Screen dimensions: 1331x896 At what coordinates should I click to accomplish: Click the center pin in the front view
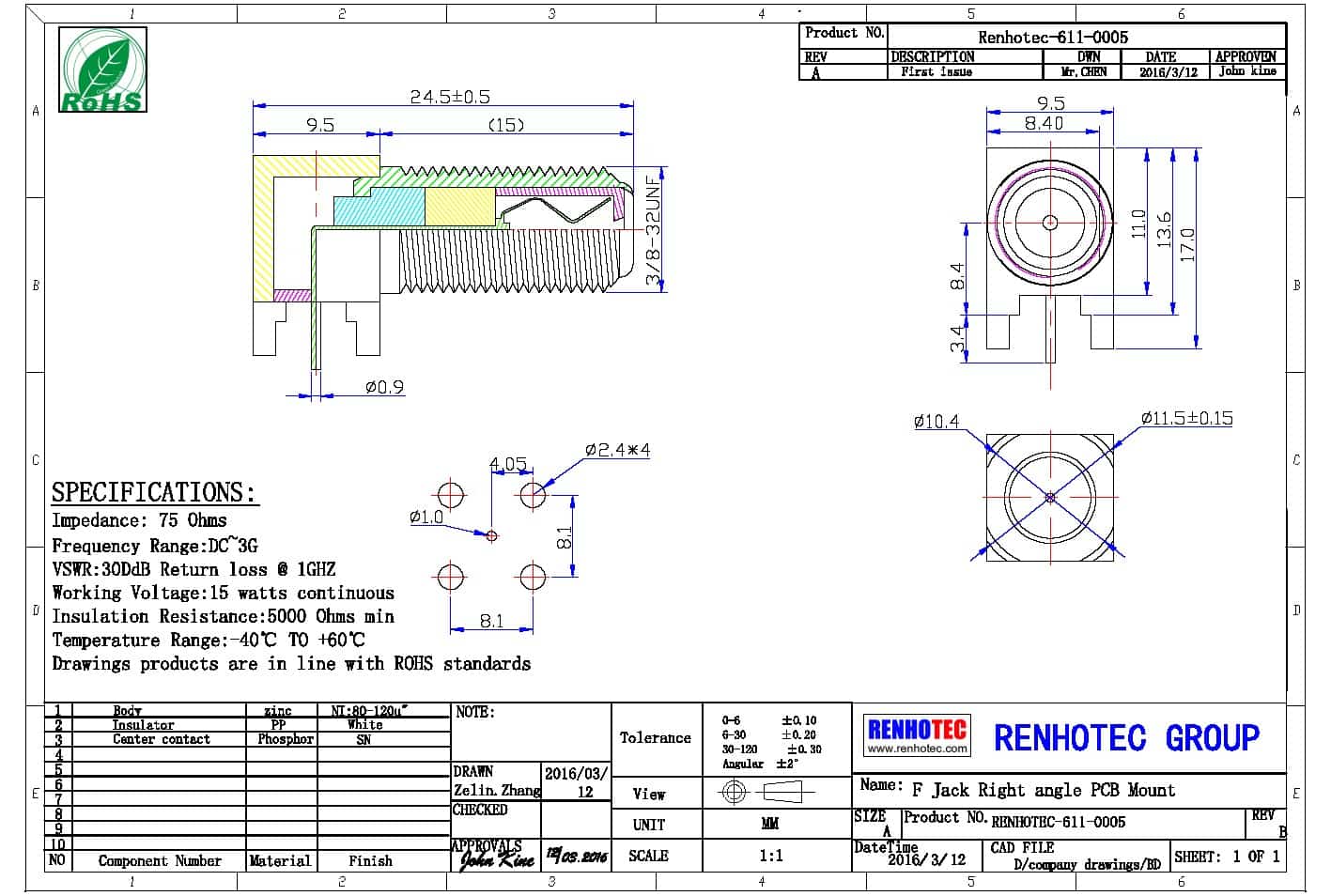coord(1050,223)
